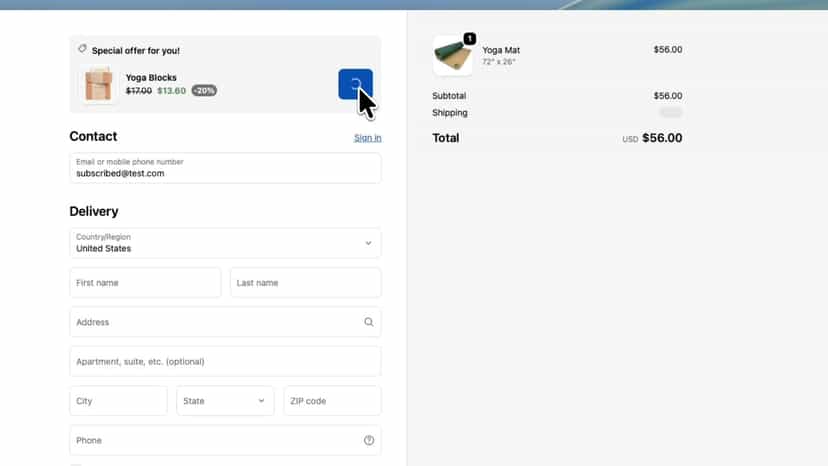Click the Country/Region chevron arrow
828x466 pixels.
click(x=368, y=243)
